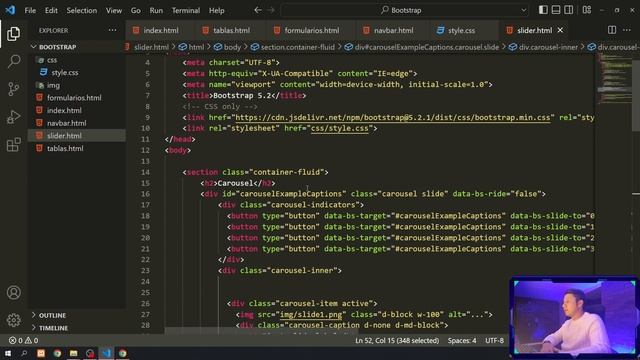640x360 pixels.
Task: Split the editor to the right
Action: 612,30
